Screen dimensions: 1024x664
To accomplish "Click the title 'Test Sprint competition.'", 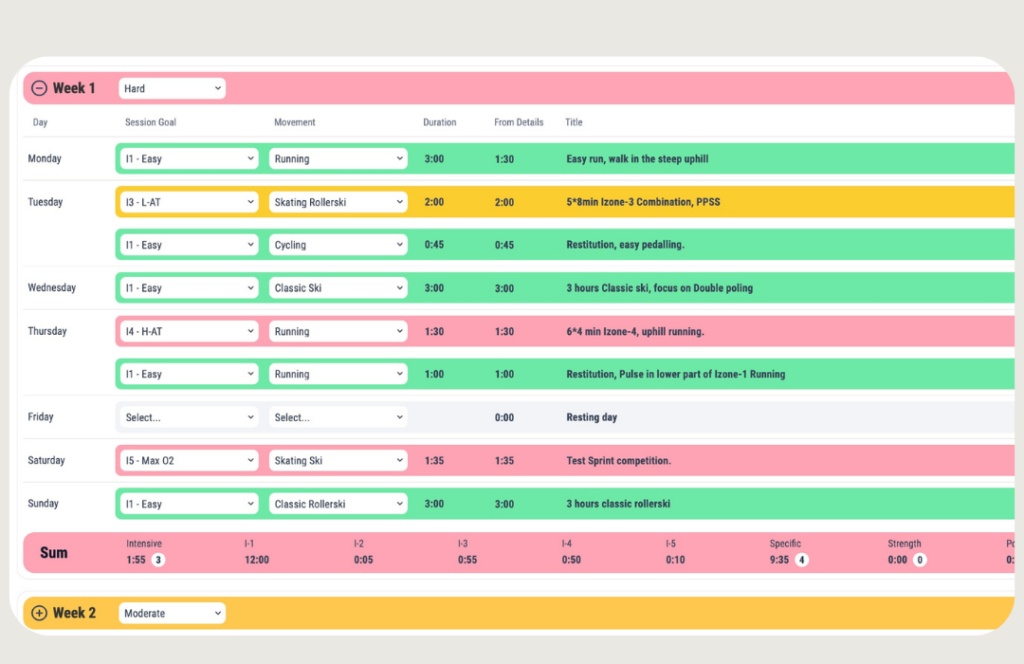I will pyautogui.click(x=618, y=461).
